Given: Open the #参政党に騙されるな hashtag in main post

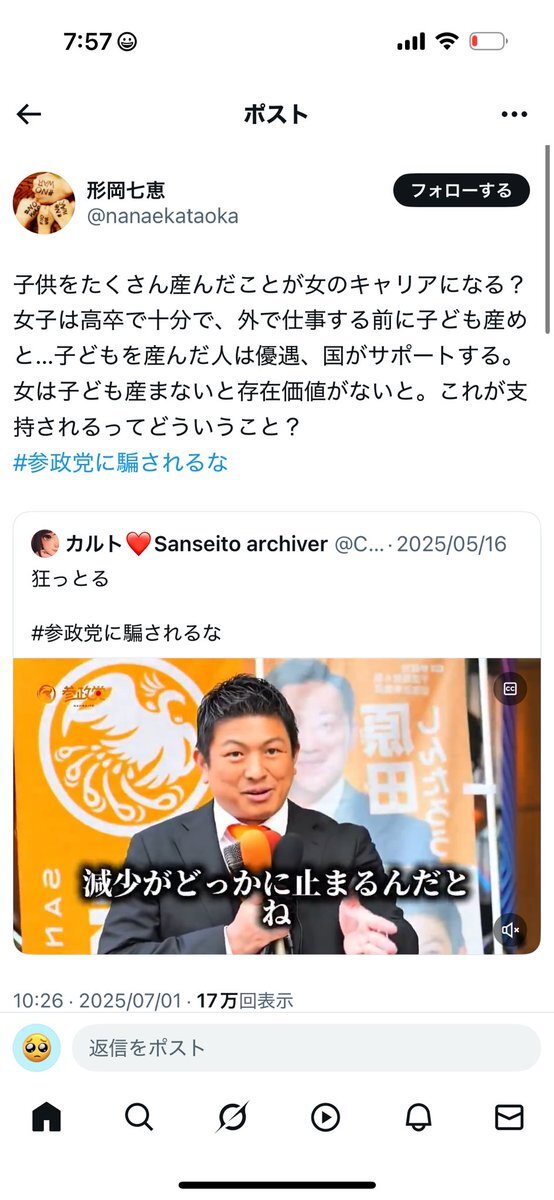Looking at the screenshot, I should coord(121,462).
